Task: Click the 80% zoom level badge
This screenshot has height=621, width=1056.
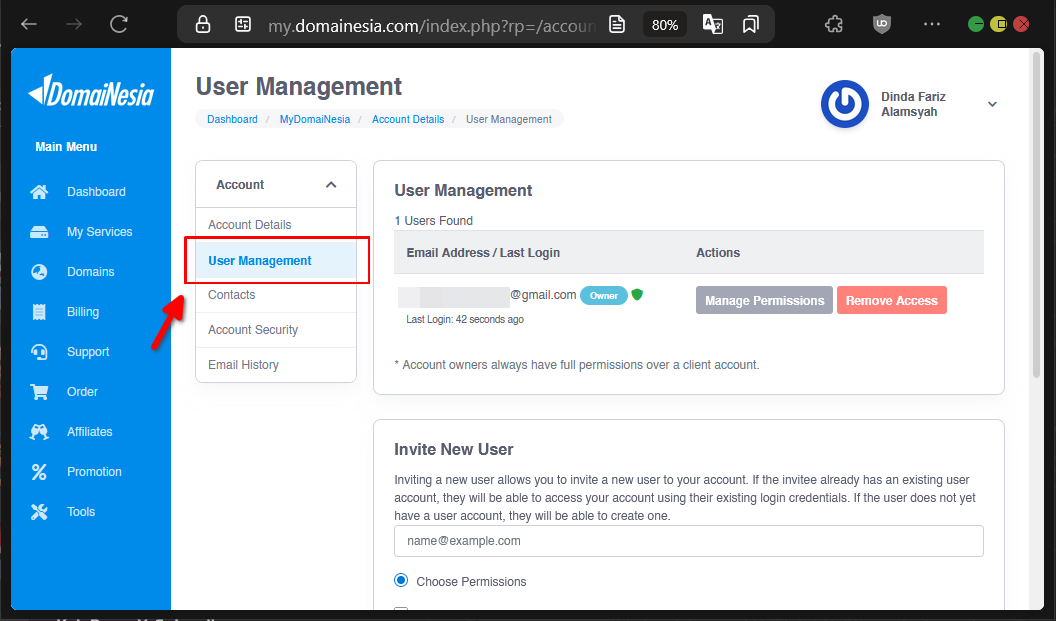Action: click(x=665, y=25)
